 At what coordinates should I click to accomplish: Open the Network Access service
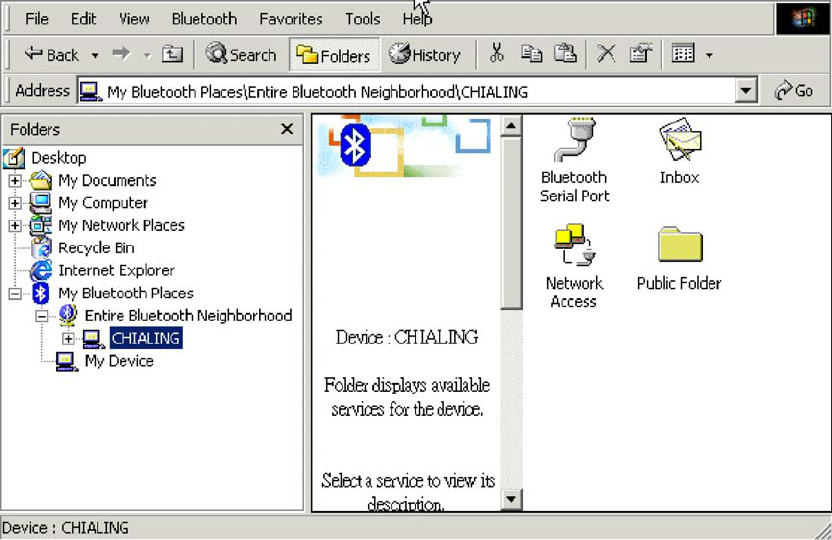point(574,266)
